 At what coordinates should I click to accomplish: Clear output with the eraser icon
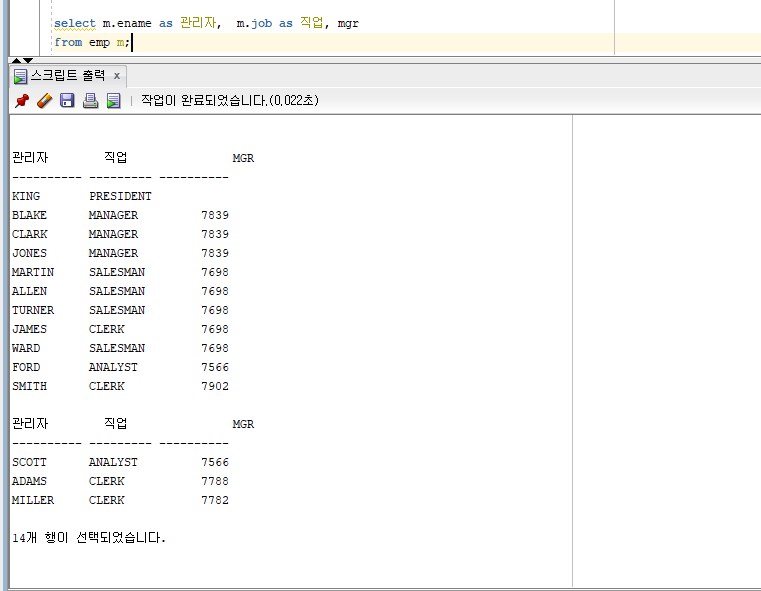coord(44,100)
